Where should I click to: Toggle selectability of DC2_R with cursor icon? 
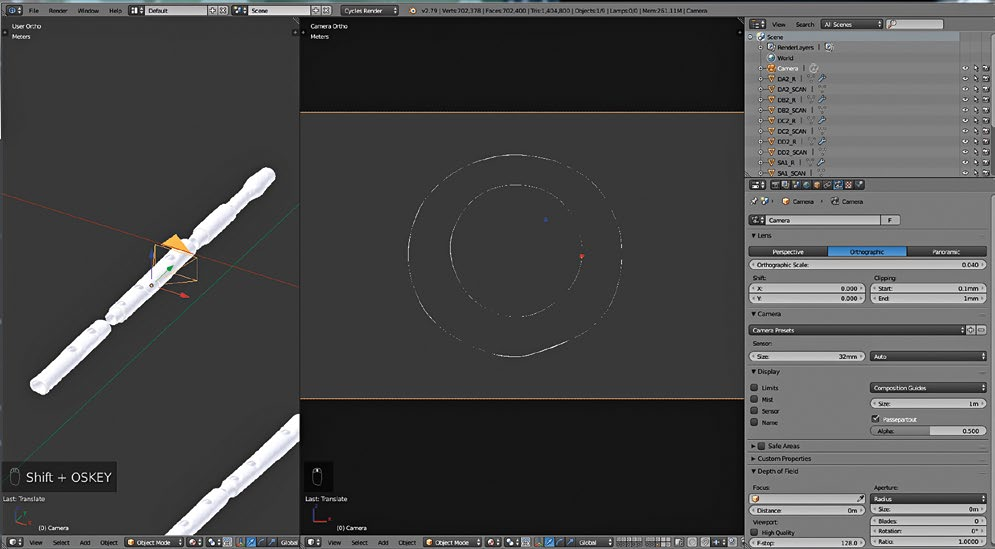(x=975, y=121)
